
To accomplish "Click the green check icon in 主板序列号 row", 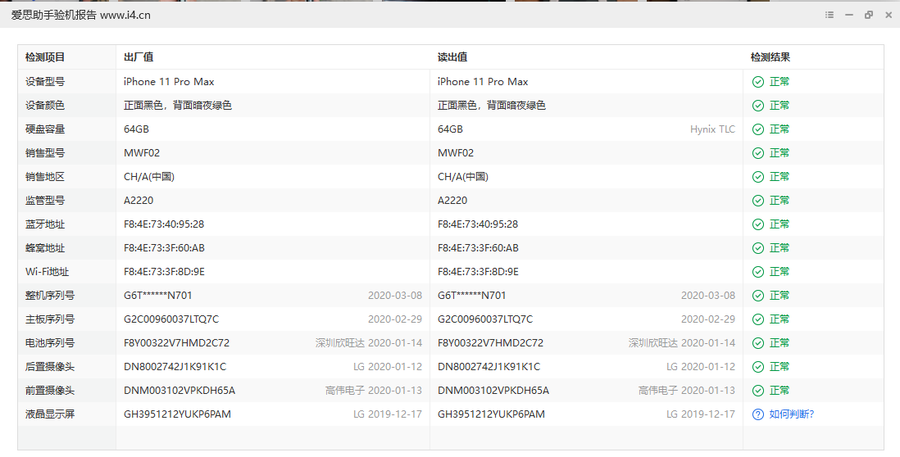I will coord(758,319).
